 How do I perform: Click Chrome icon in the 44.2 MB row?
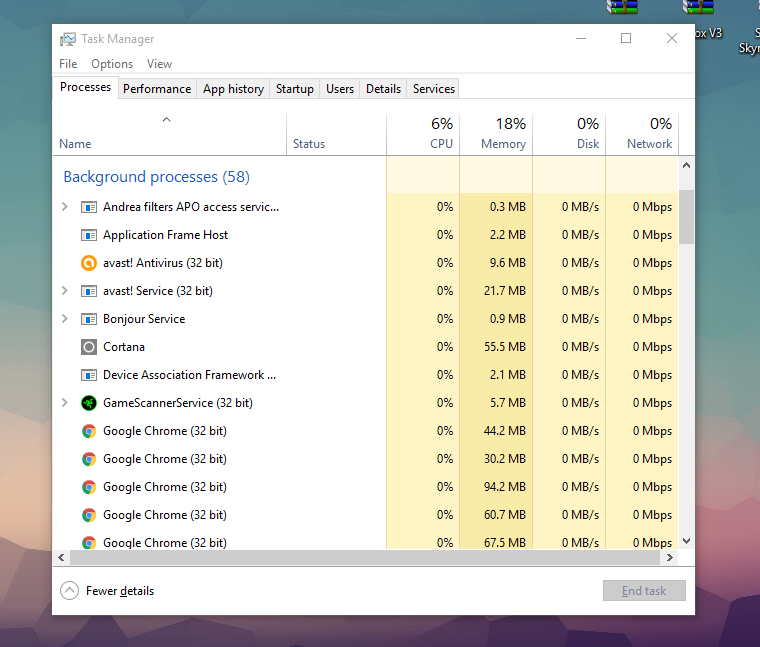pos(89,431)
